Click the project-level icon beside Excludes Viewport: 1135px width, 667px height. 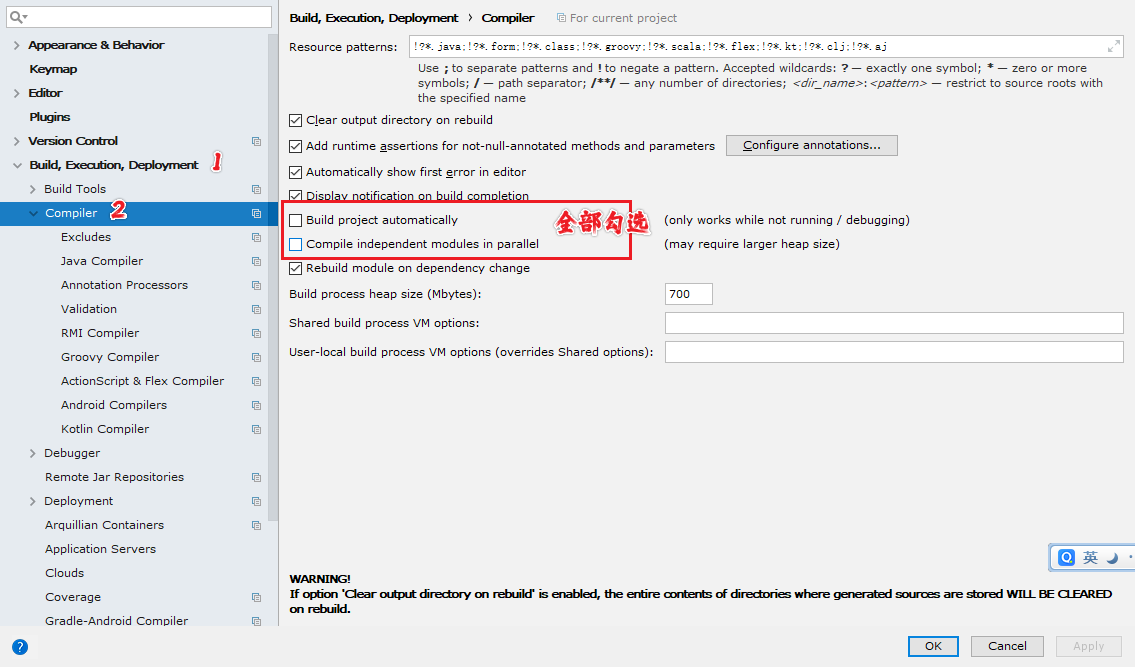pyautogui.click(x=256, y=237)
